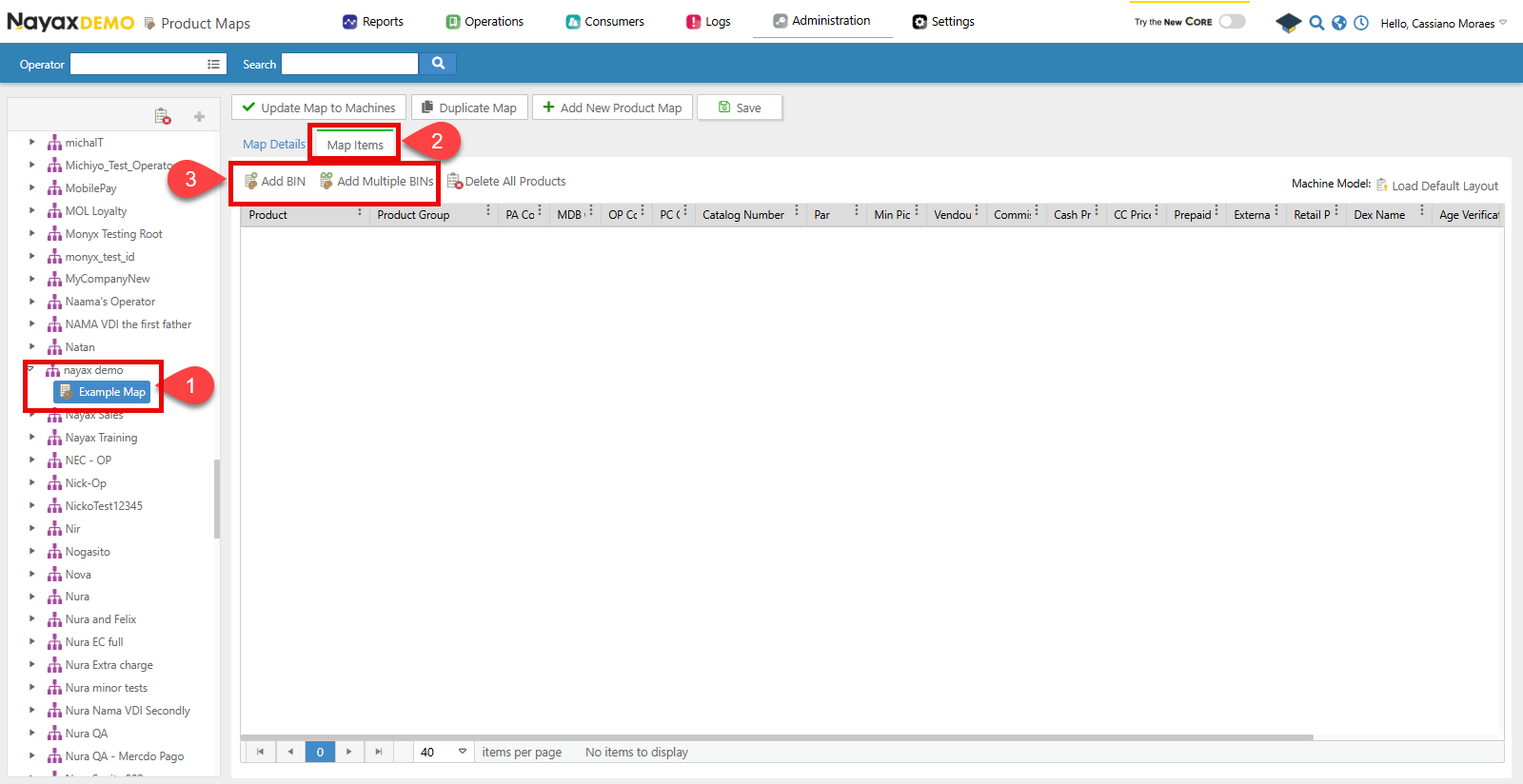The image size is (1523, 784).
Task: Click the delete map icon above tree
Action: click(x=163, y=116)
